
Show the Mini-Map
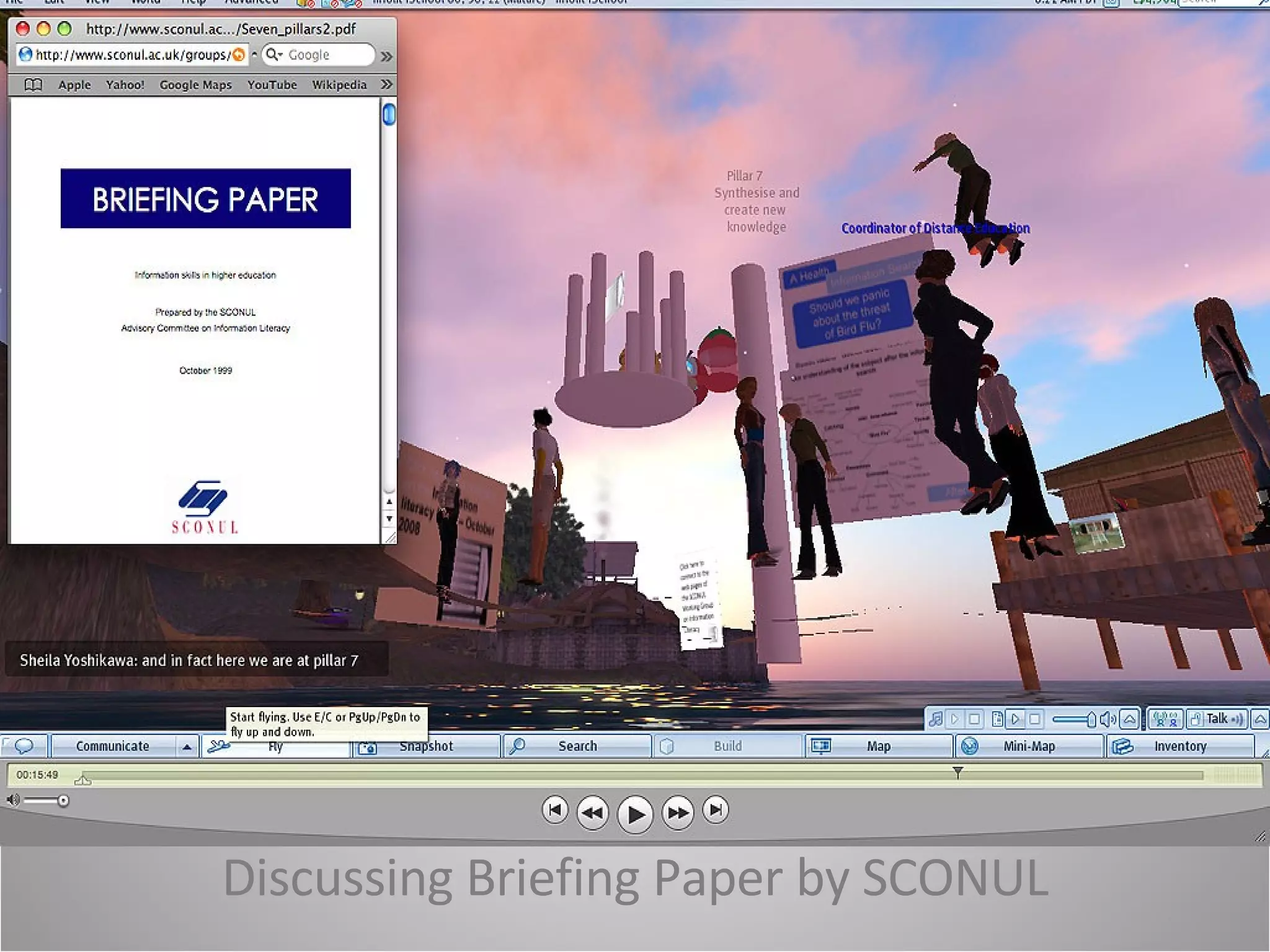tap(1029, 746)
